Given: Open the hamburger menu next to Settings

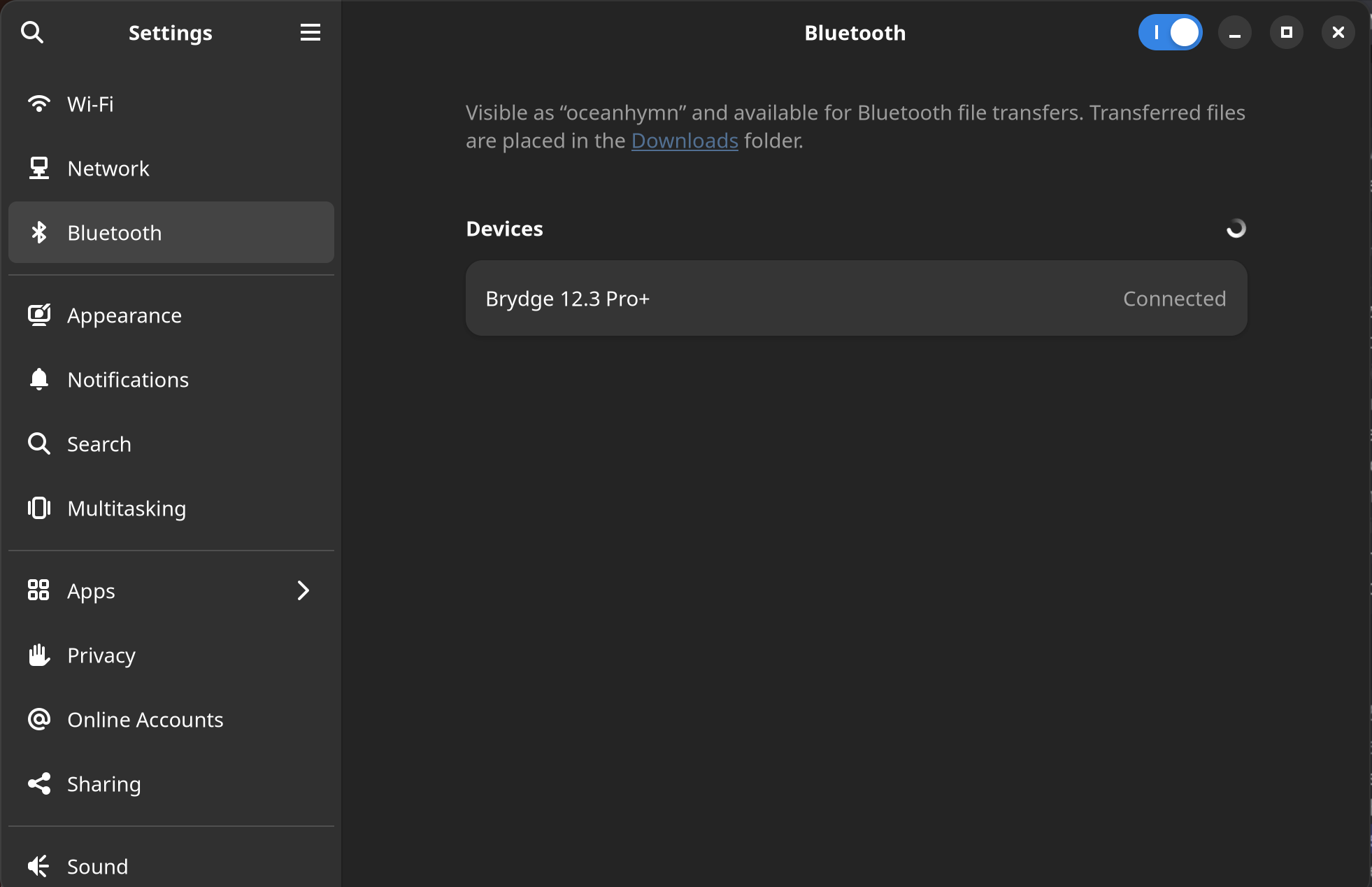Looking at the screenshot, I should pyautogui.click(x=310, y=32).
